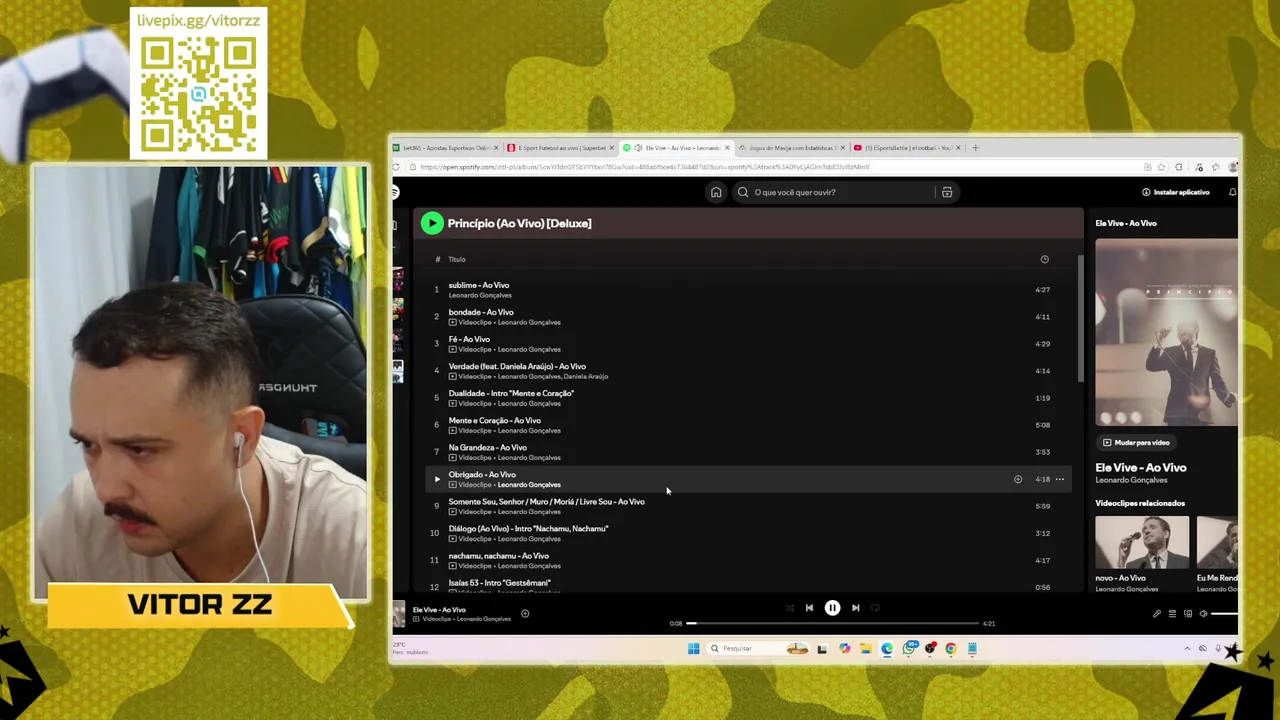Add Obrigado - Ao Vivo to library
The image size is (1280, 720).
(x=1018, y=479)
